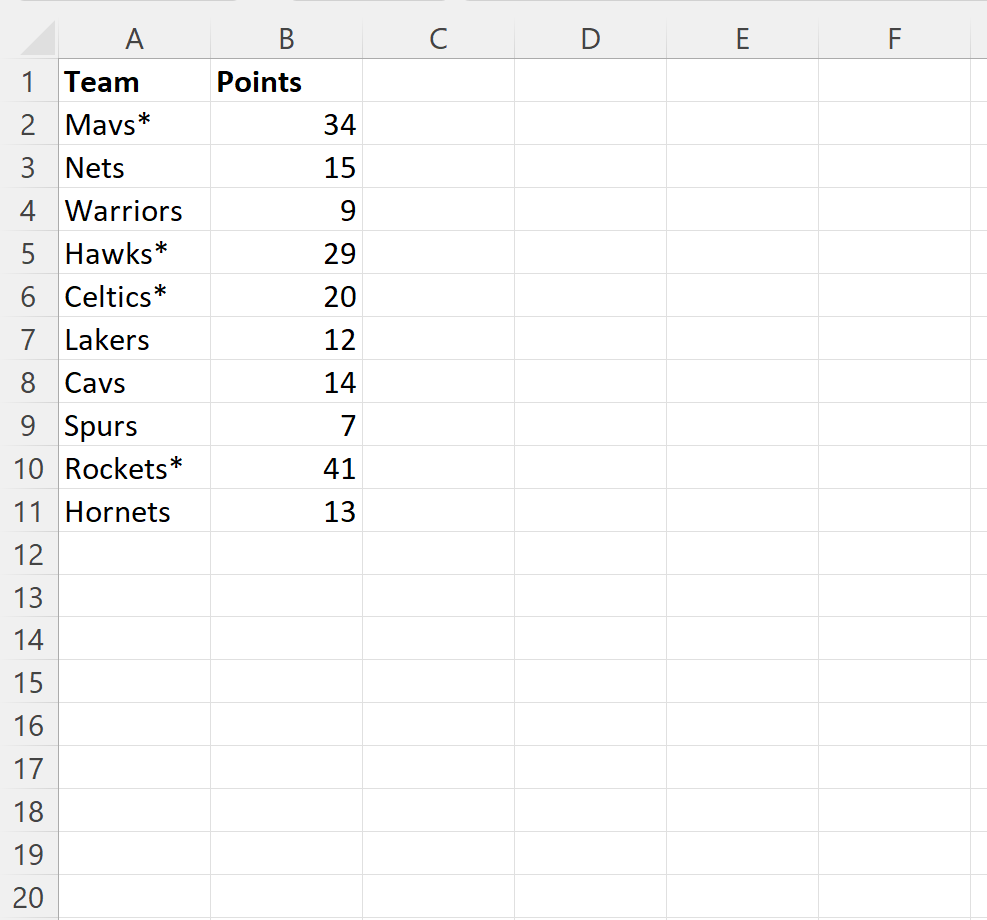Click Lakers points value 12
Screen dimensions: 987x920
[286, 340]
